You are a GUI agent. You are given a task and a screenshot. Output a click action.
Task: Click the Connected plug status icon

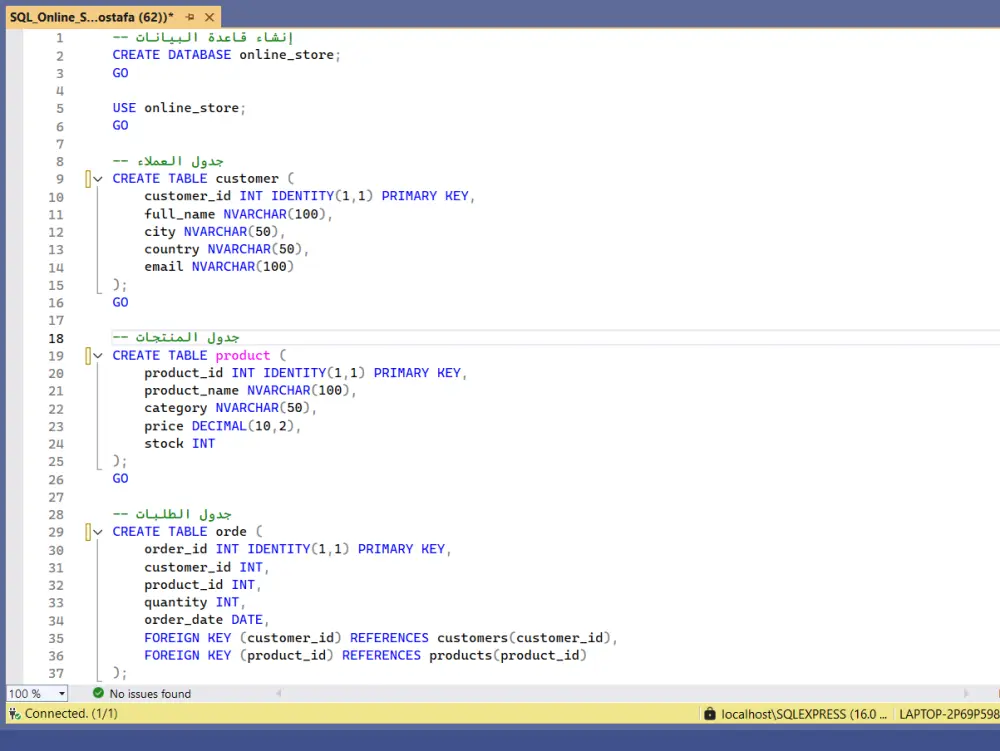click(15, 714)
